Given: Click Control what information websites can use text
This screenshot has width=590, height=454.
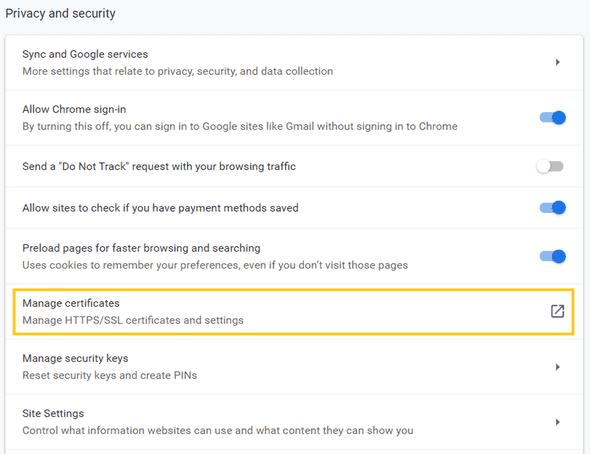Looking at the screenshot, I should coord(217,430).
